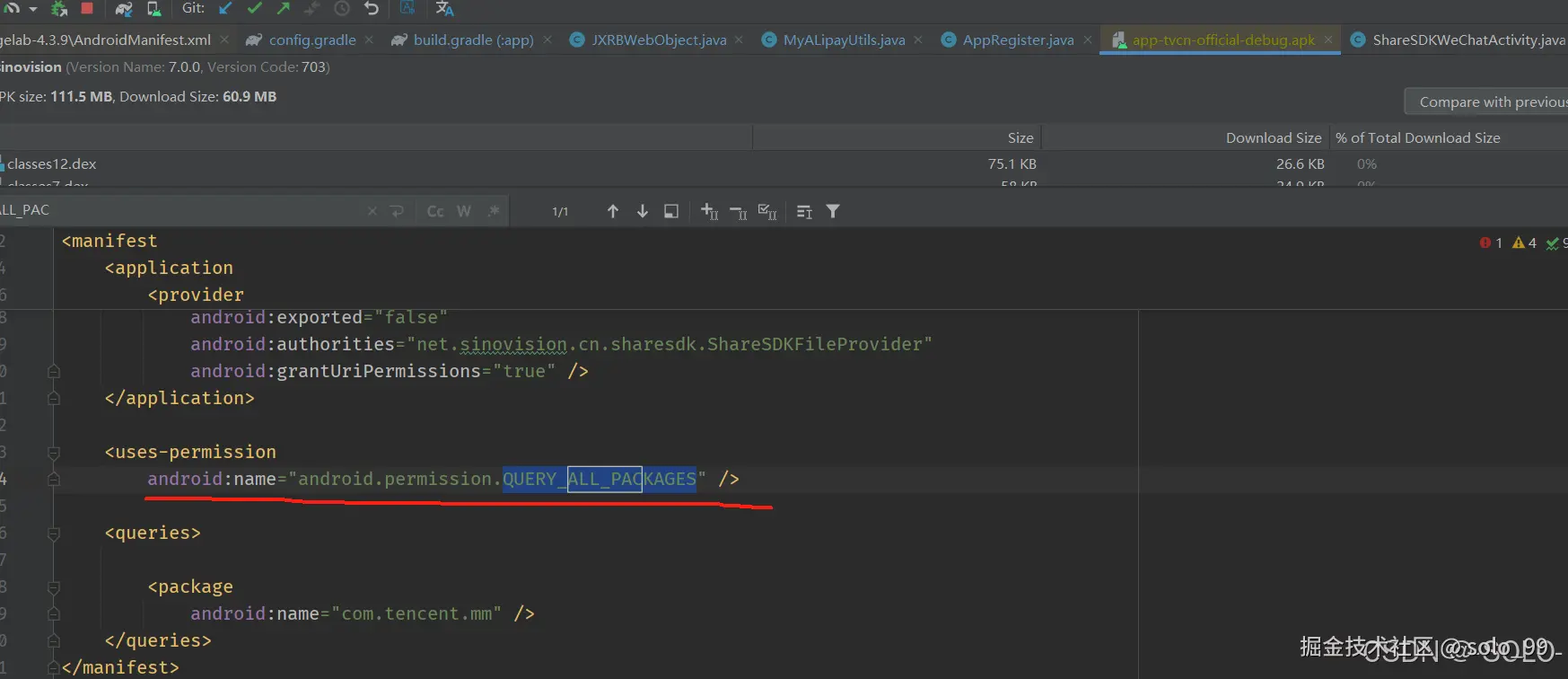1568x679 pixels.
Task: Close the AppRegister.java tab
Action: (x=1088, y=40)
